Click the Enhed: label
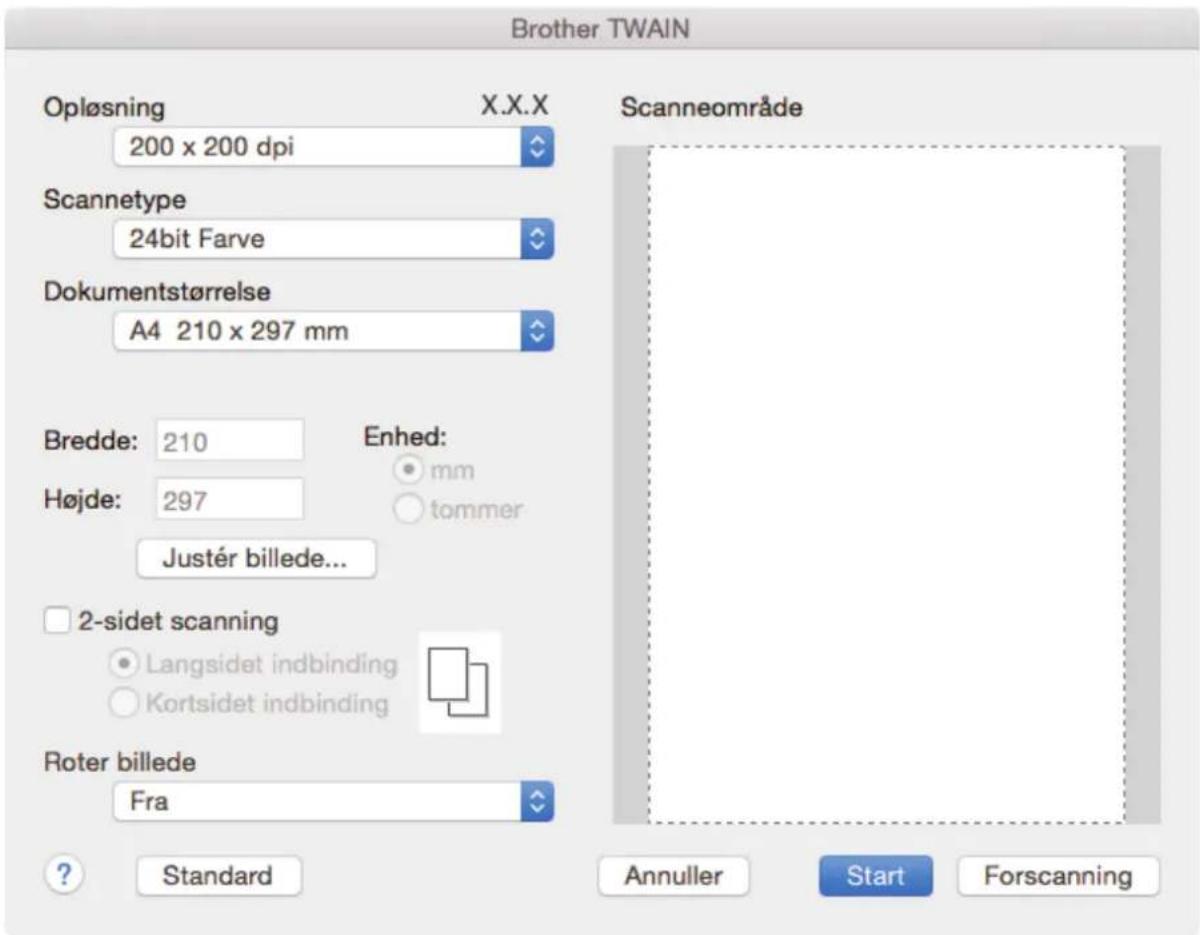This screenshot has width=1200, height=935. point(403,435)
